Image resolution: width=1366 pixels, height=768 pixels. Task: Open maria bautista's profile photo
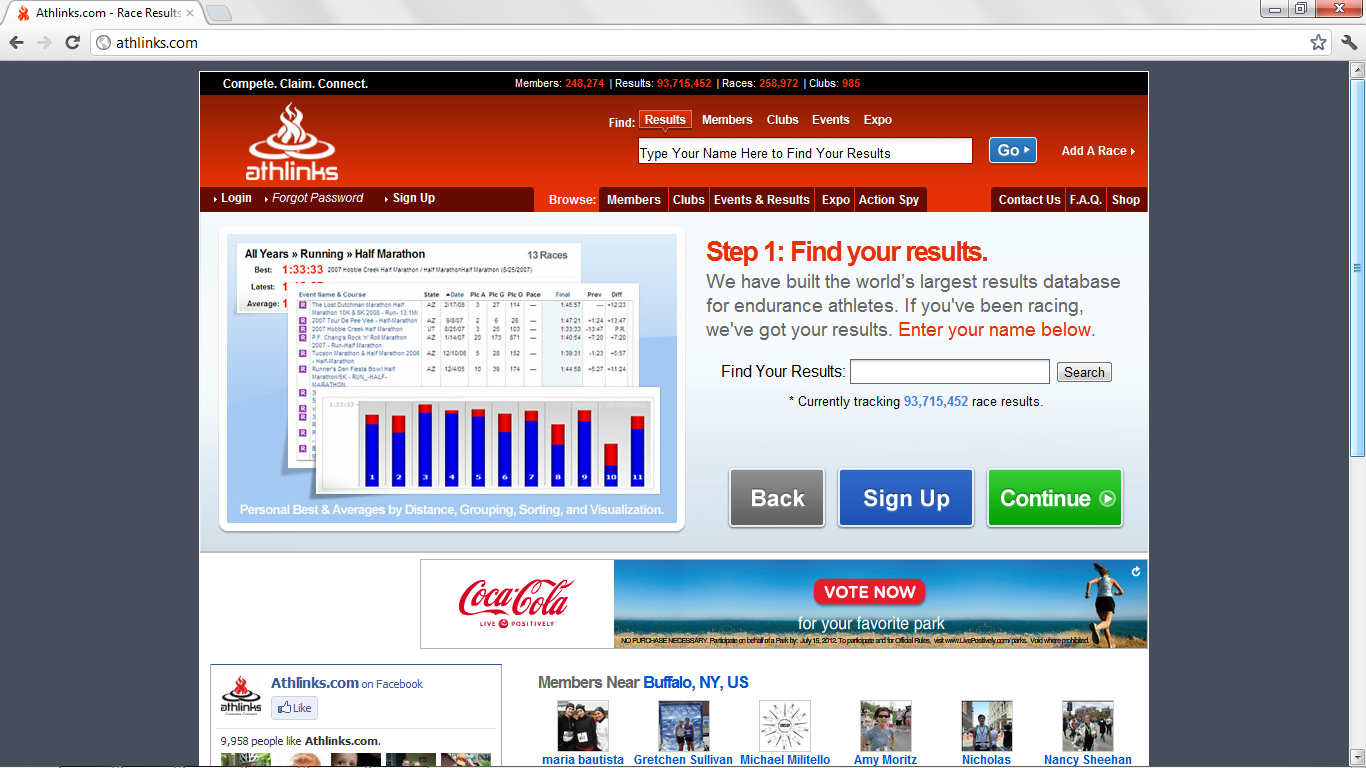(x=582, y=725)
